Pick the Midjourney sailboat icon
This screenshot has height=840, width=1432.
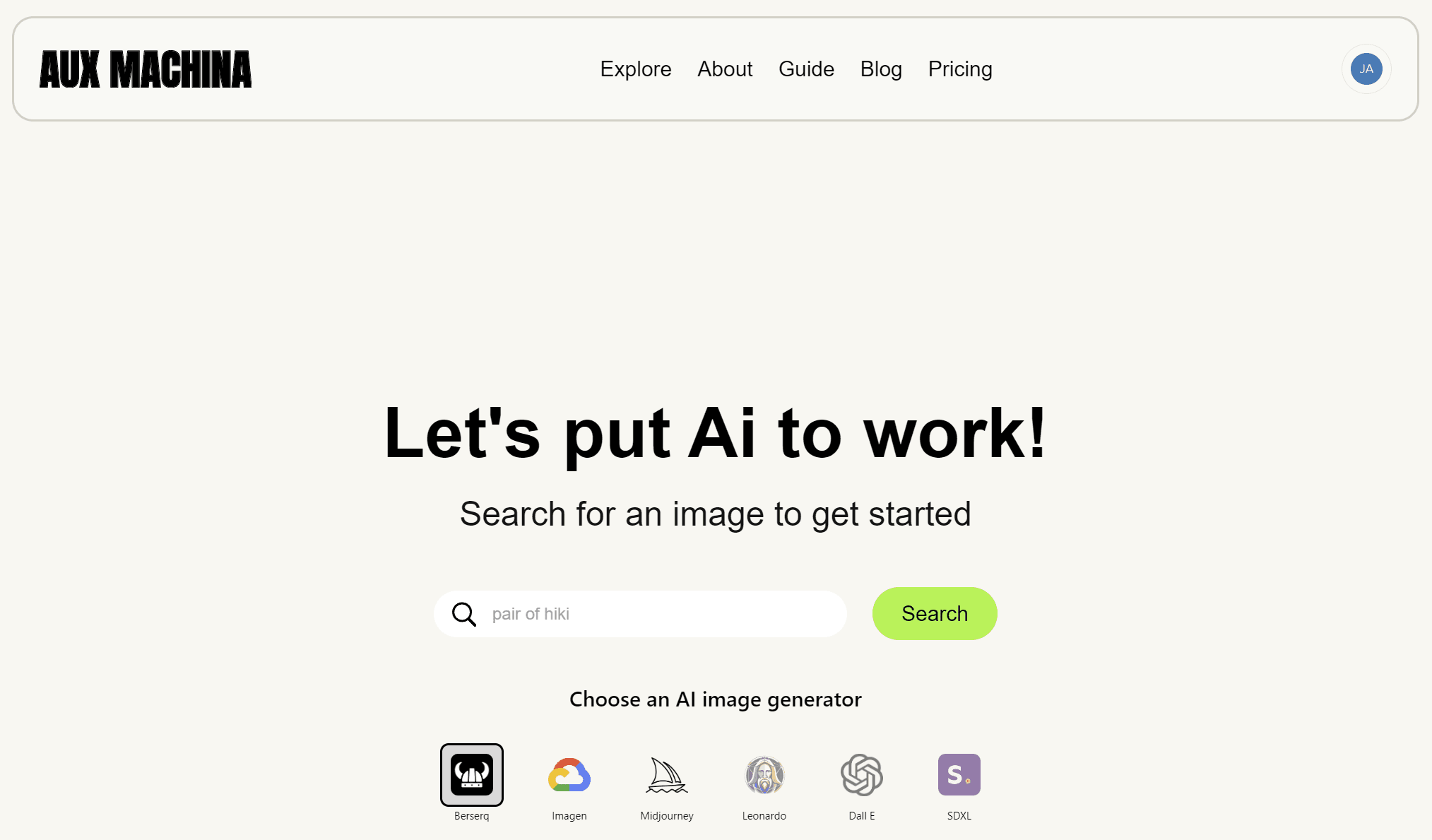pos(666,774)
